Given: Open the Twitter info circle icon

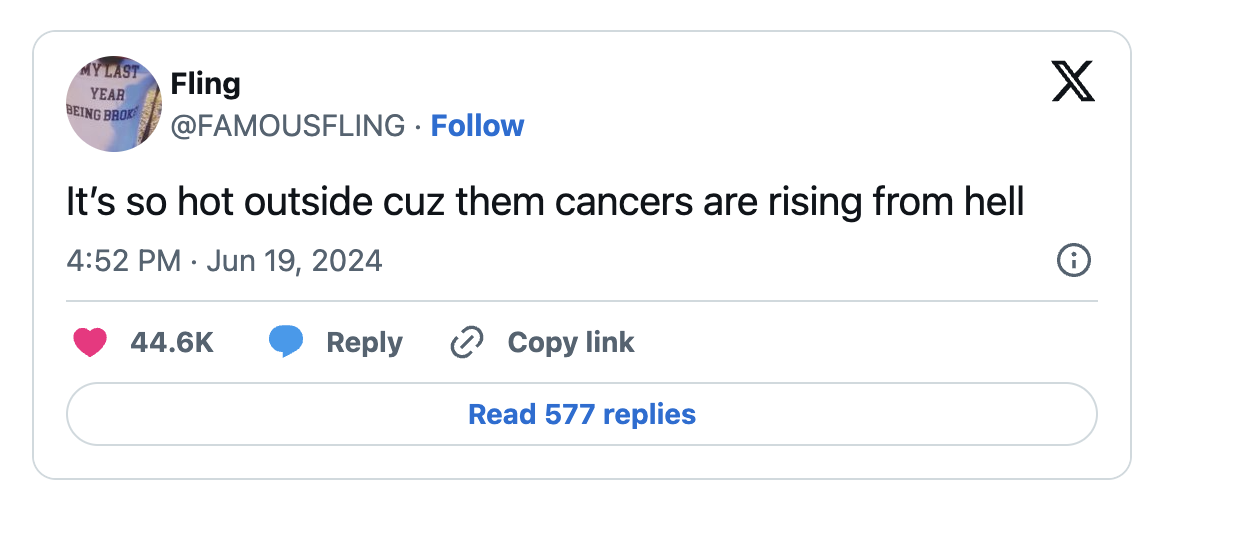Looking at the screenshot, I should pyautogui.click(x=1073, y=261).
